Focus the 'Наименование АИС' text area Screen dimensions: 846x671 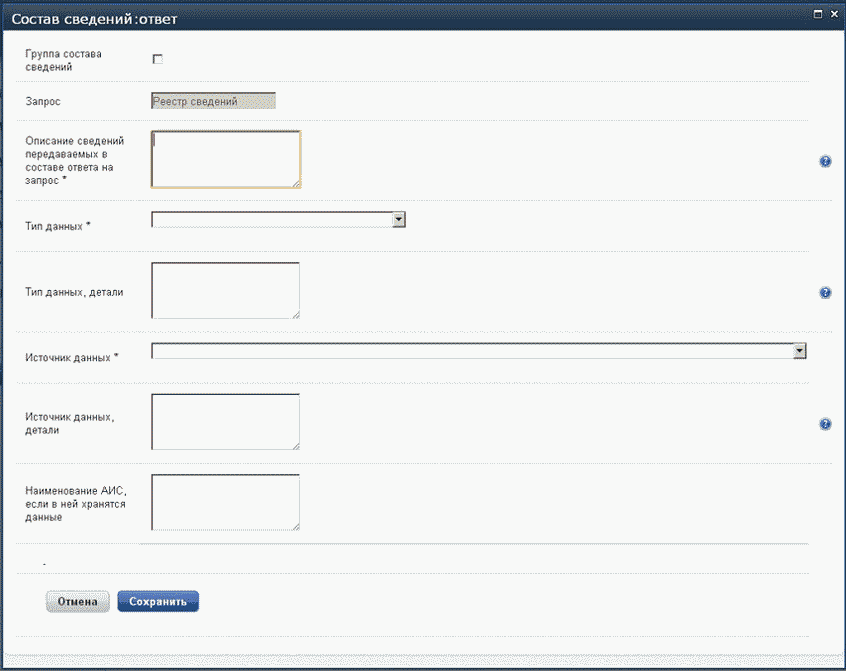pyautogui.click(x=225, y=502)
